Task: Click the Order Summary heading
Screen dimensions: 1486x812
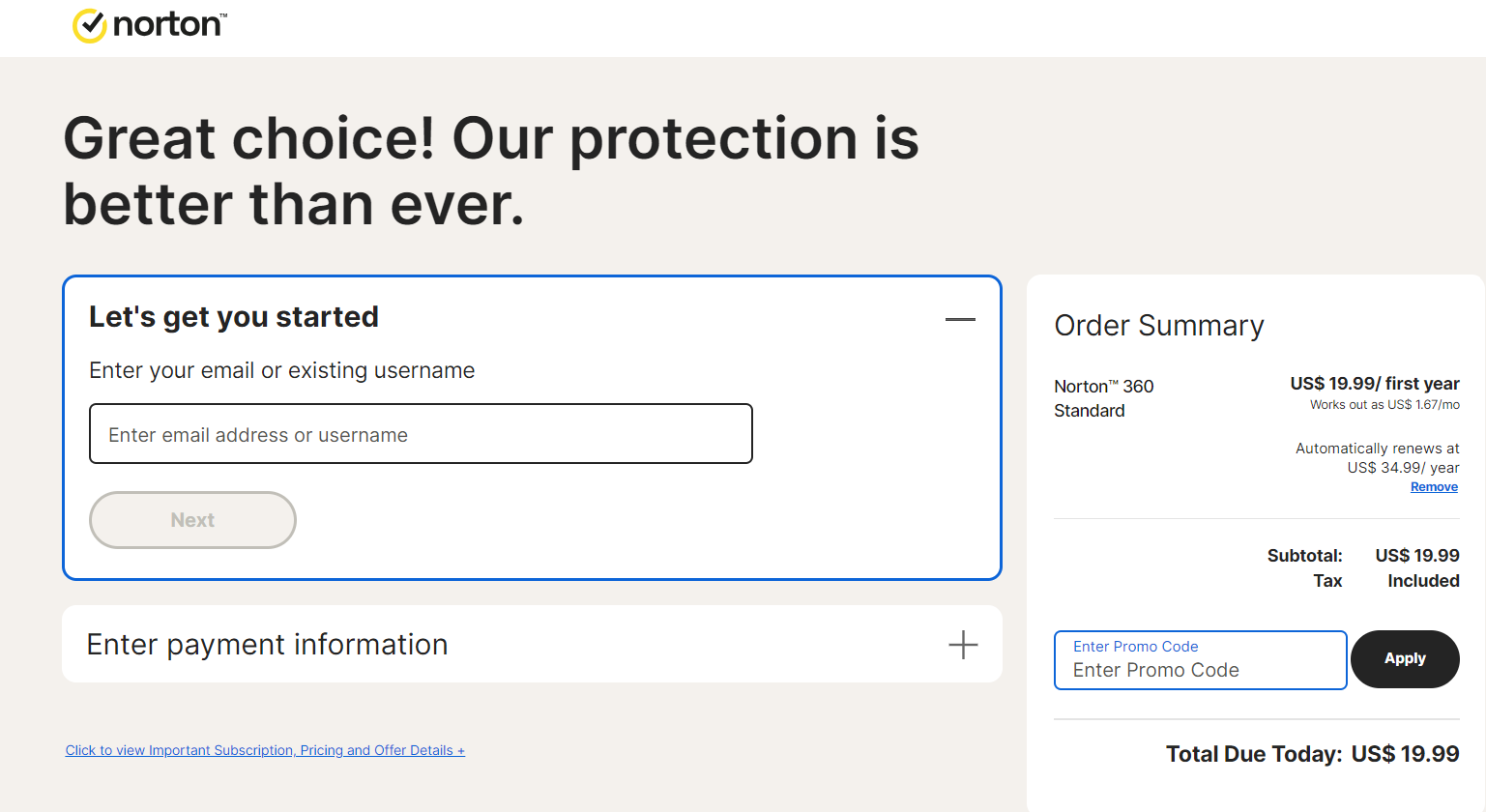Action: 1158,326
